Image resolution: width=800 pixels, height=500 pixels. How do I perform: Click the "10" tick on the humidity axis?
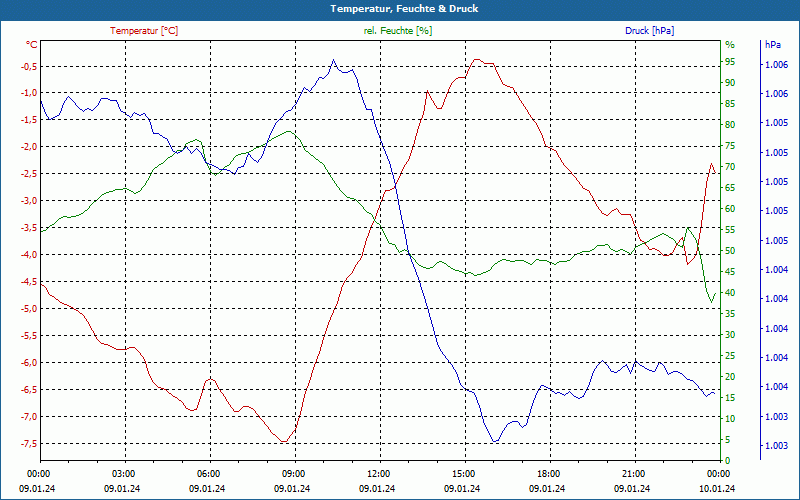point(730,418)
